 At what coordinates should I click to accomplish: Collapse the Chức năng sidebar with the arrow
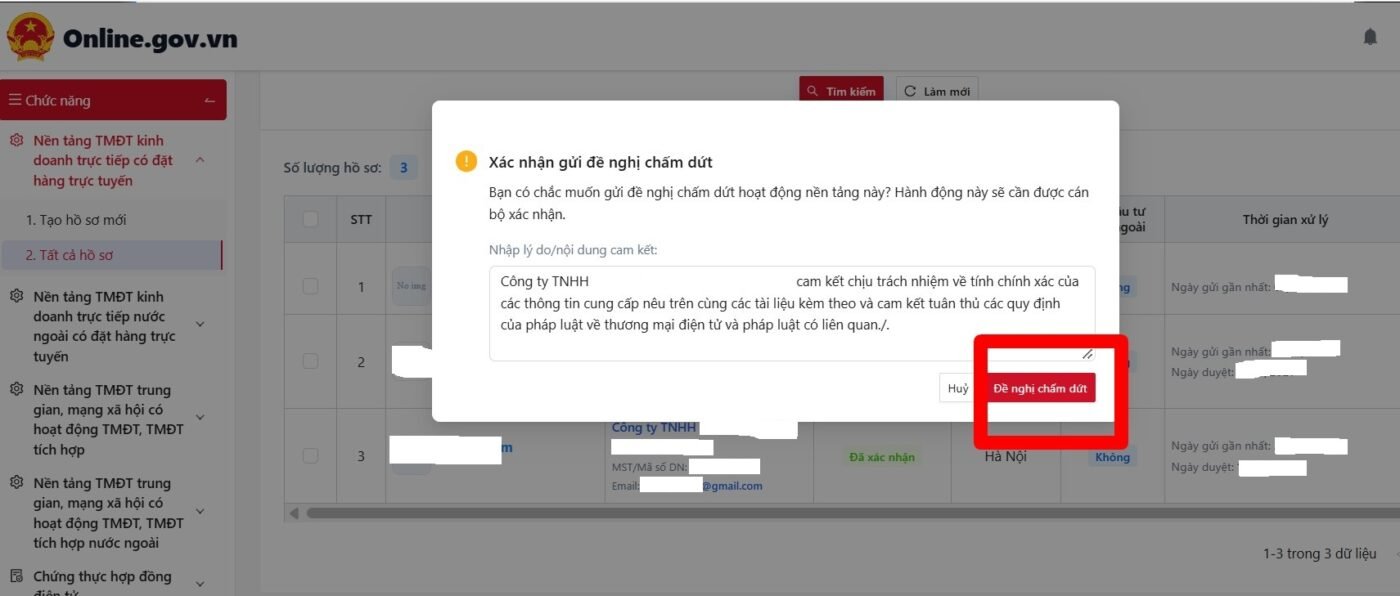(209, 101)
